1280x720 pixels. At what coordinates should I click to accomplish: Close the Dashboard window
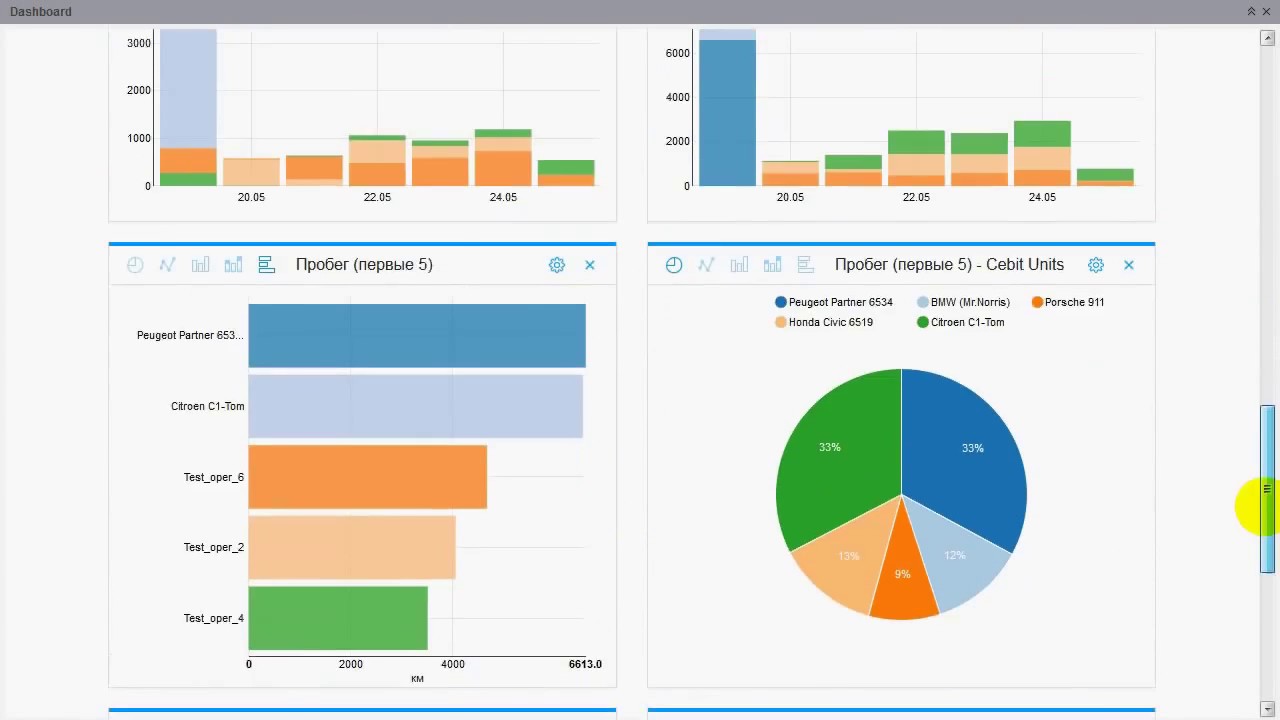coord(1267,11)
